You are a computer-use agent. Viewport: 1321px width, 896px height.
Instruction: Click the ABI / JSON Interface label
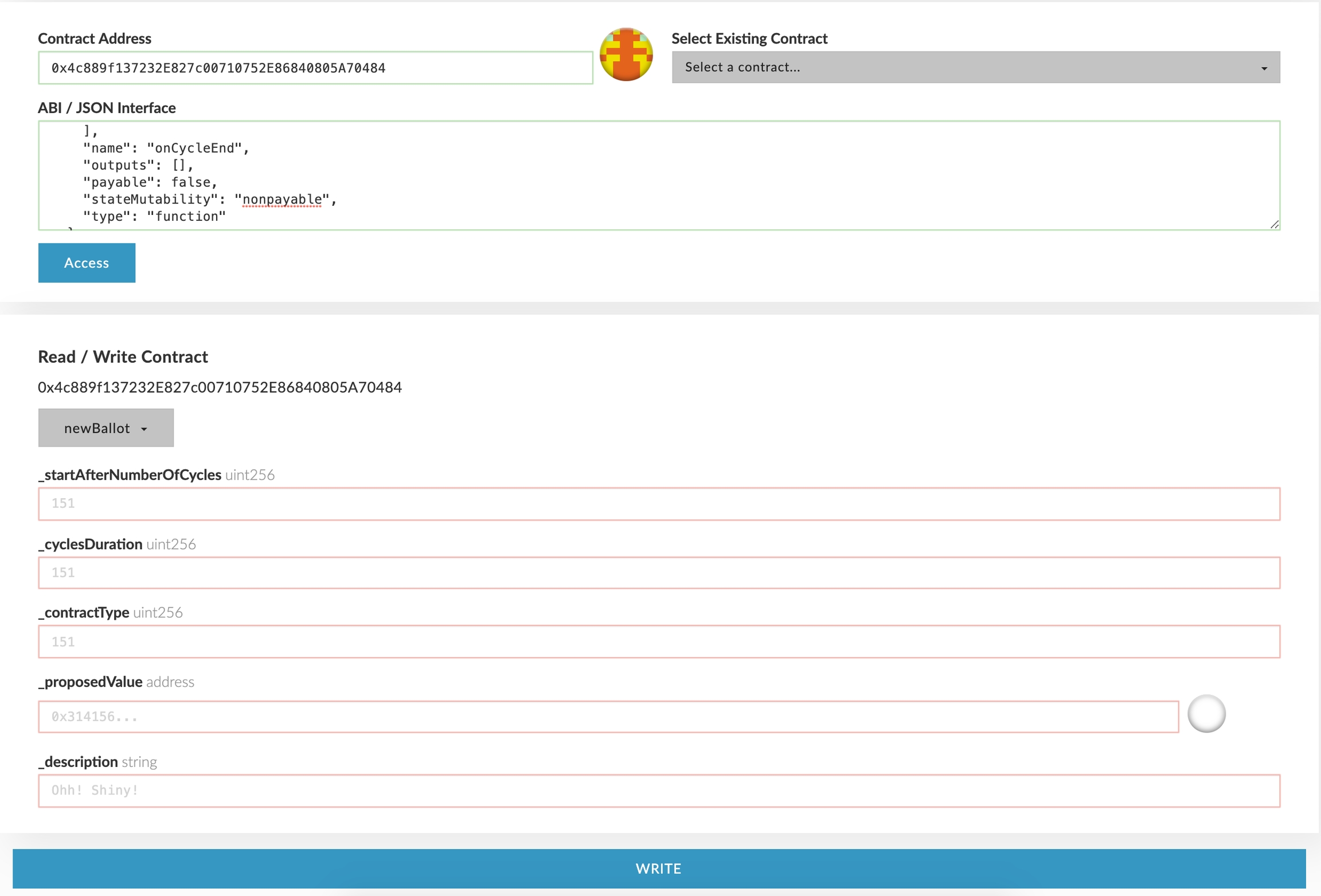point(107,108)
